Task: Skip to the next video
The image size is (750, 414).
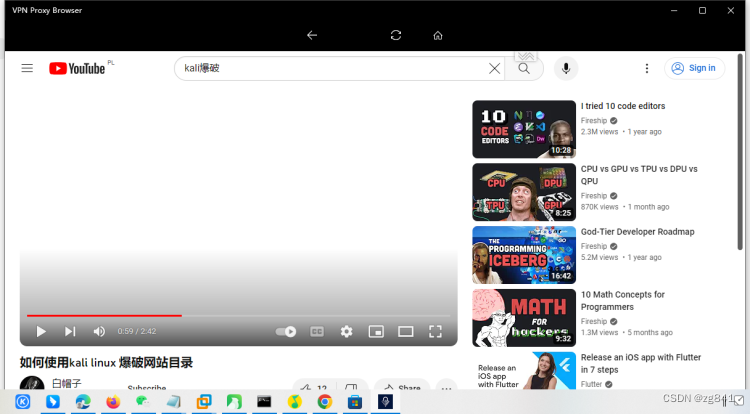Action: coord(70,331)
